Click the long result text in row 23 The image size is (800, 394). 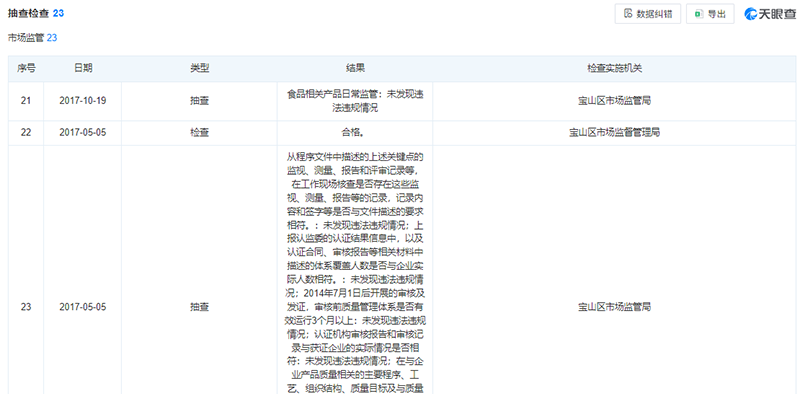click(355, 273)
